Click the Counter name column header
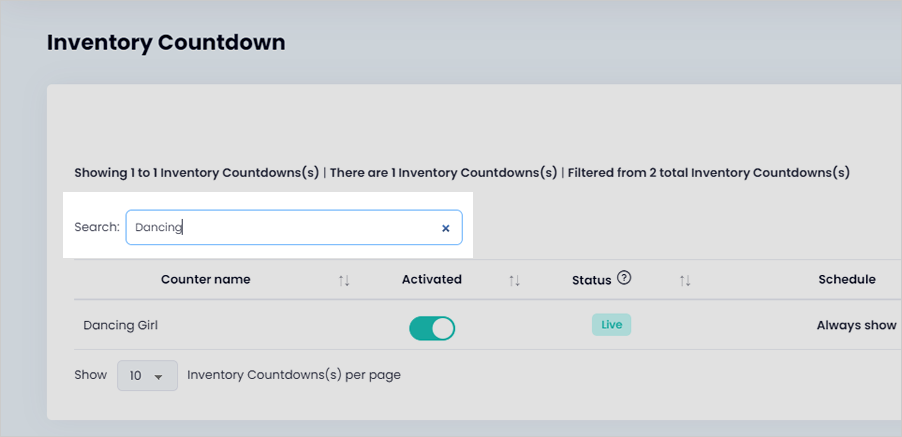 point(205,279)
